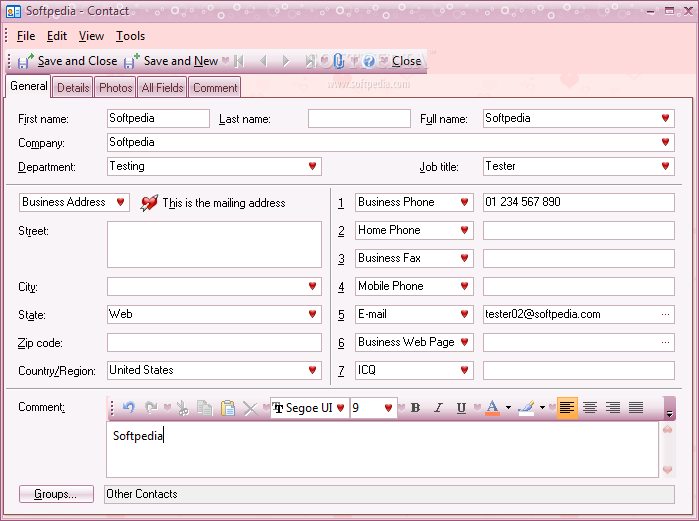699x521 pixels.
Task: Go to the next contact
Action: pos(286,61)
